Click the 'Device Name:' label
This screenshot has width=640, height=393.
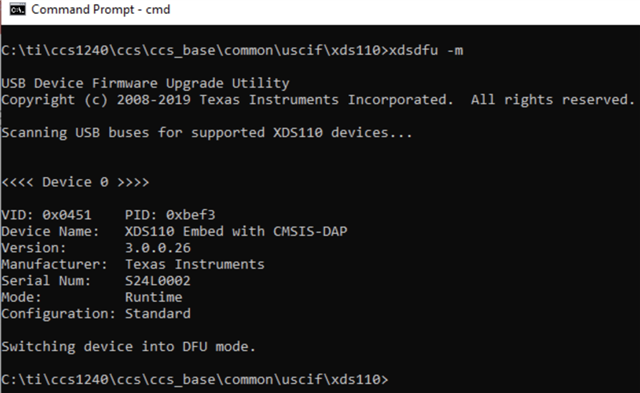(50, 231)
